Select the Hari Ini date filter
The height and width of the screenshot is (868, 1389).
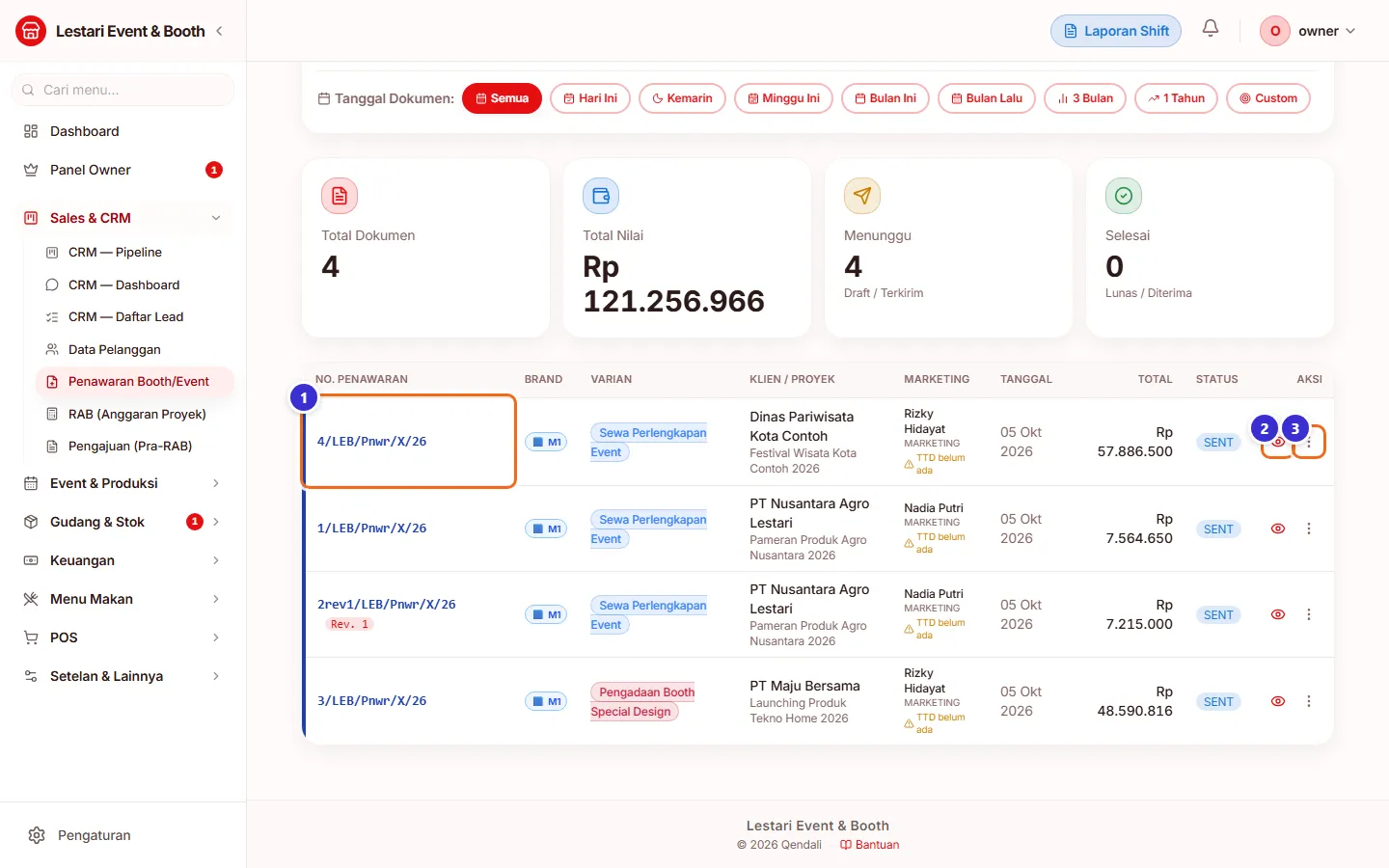coord(590,98)
